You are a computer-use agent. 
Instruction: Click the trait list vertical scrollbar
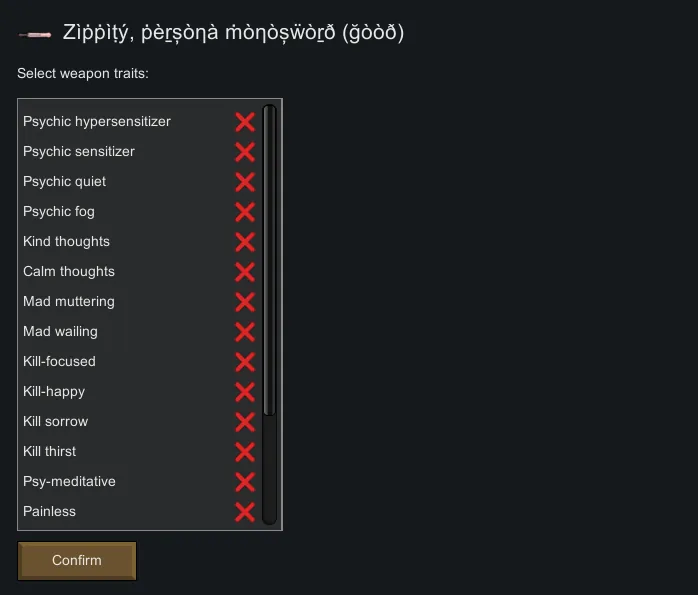tap(269, 260)
